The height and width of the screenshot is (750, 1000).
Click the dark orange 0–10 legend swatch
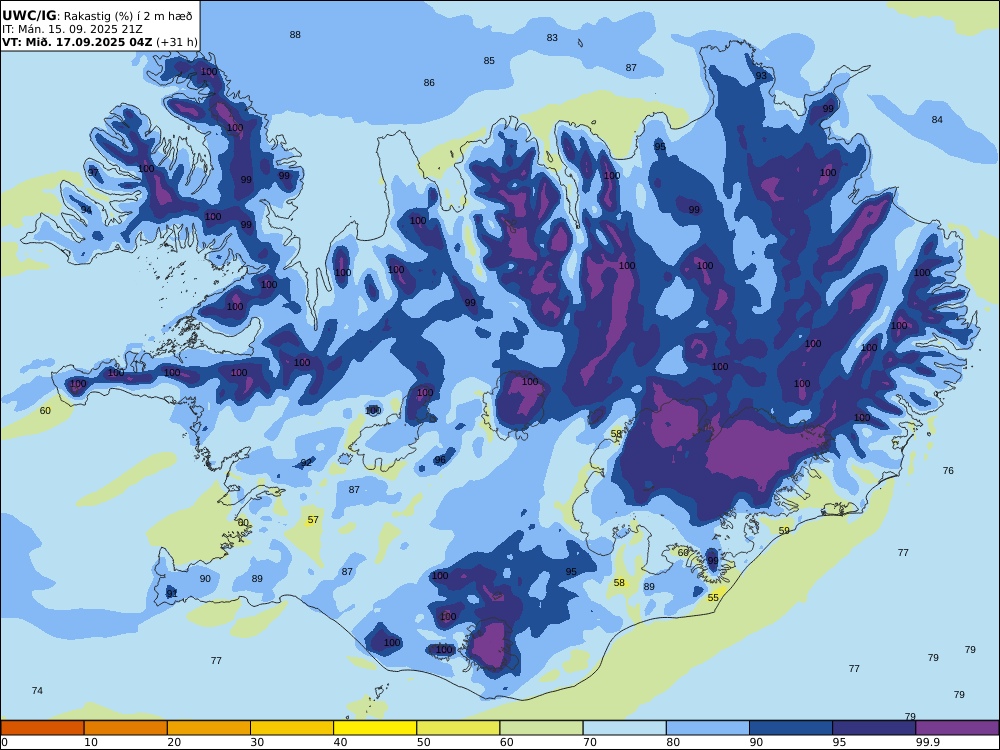click(42, 728)
